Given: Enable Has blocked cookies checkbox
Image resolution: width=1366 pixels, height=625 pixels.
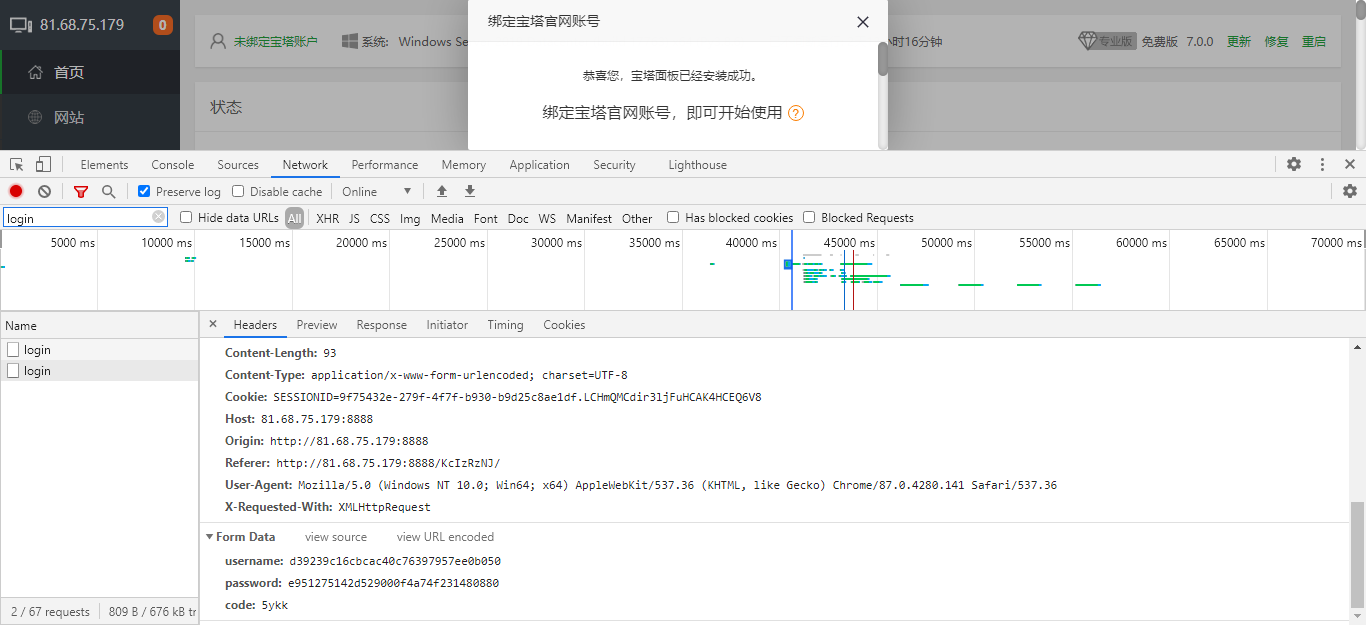Looking at the screenshot, I should [673, 217].
